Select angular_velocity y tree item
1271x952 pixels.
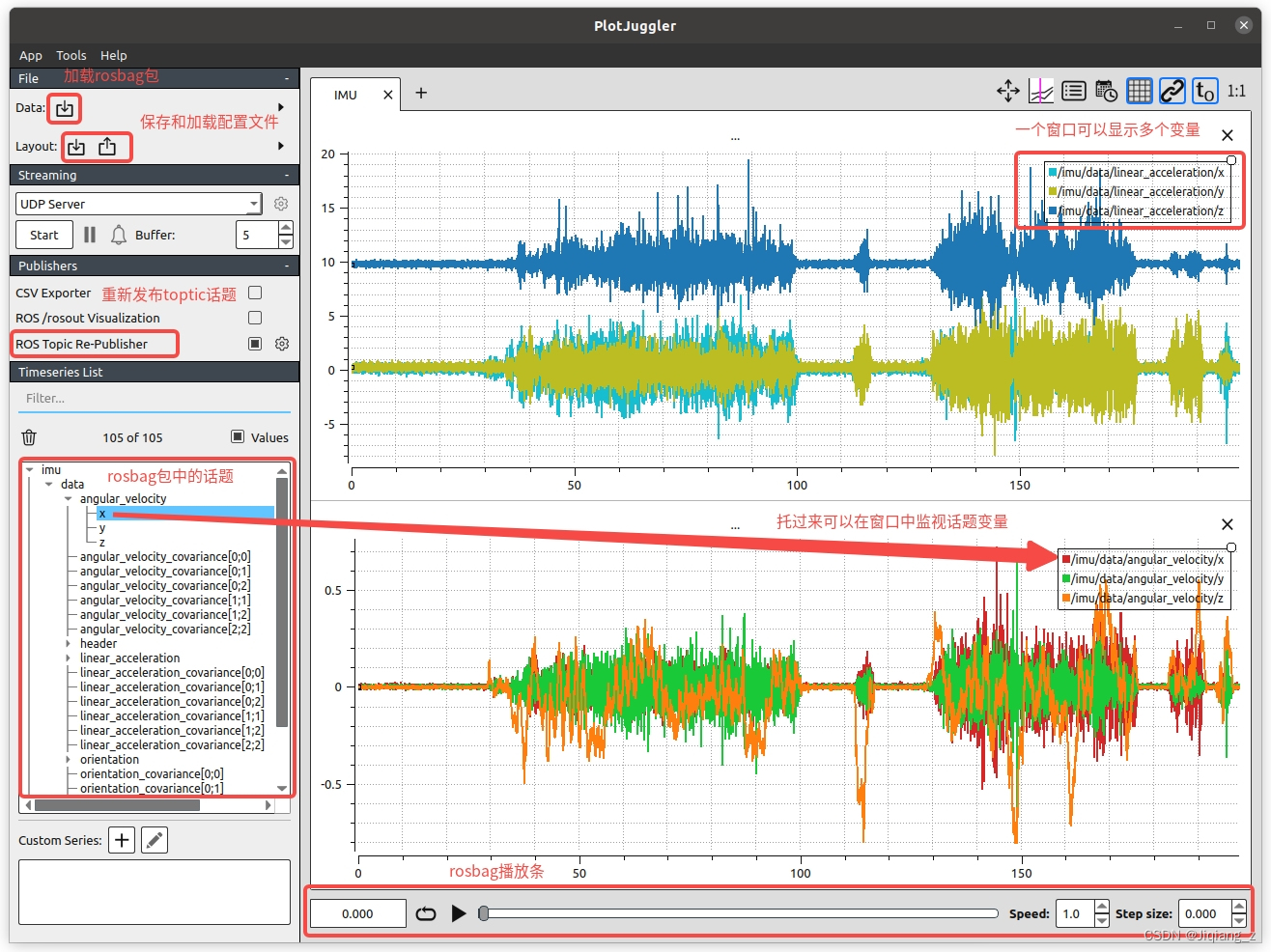101,528
